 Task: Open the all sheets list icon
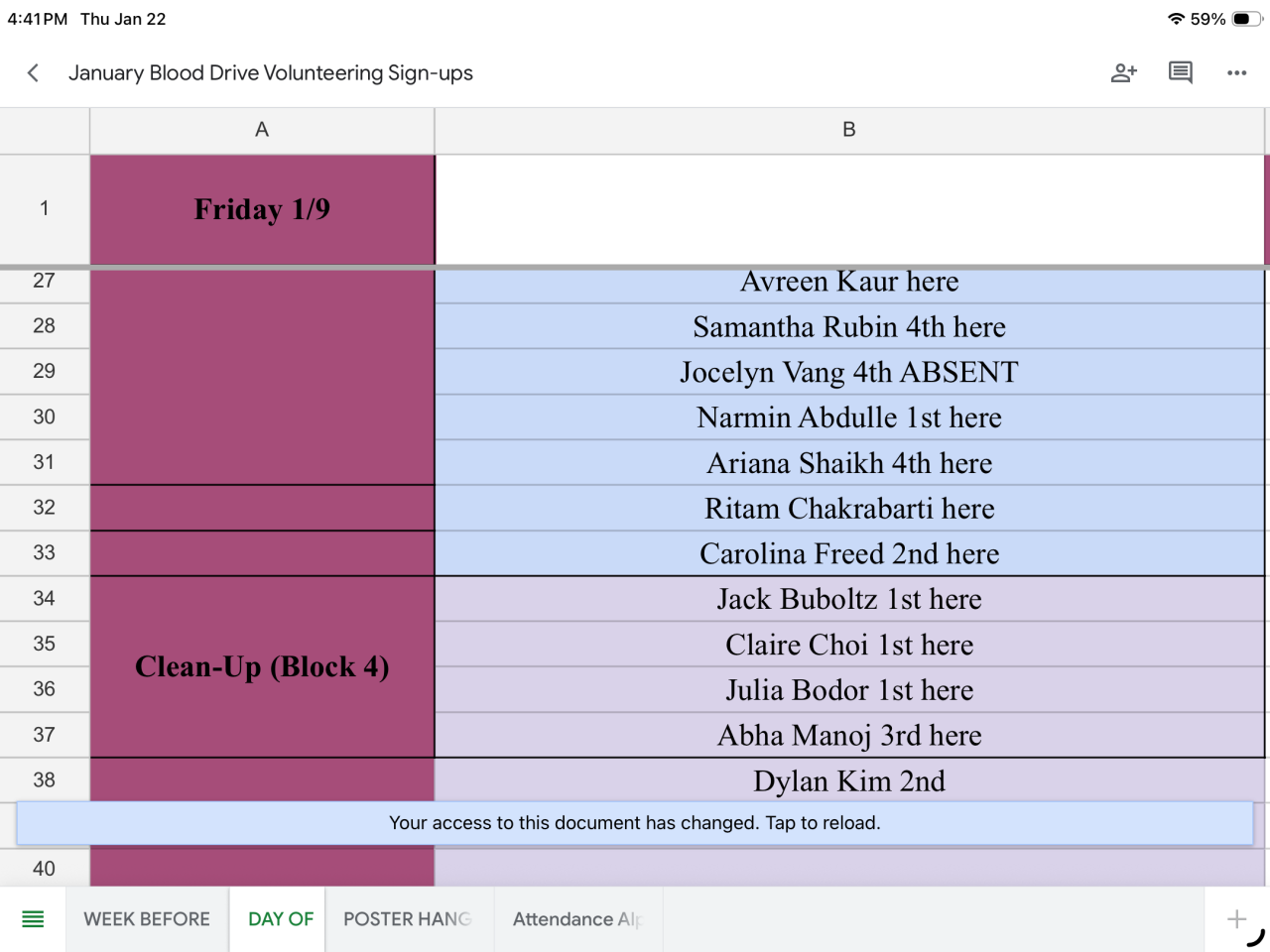click(x=33, y=919)
